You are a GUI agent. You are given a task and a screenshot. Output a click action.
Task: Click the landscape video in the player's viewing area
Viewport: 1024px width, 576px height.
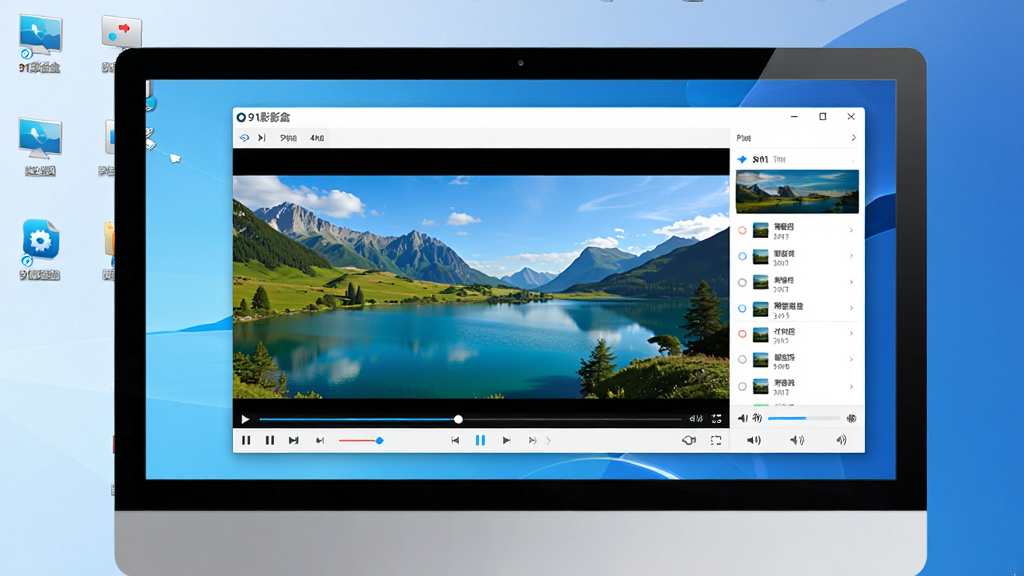[x=481, y=287]
